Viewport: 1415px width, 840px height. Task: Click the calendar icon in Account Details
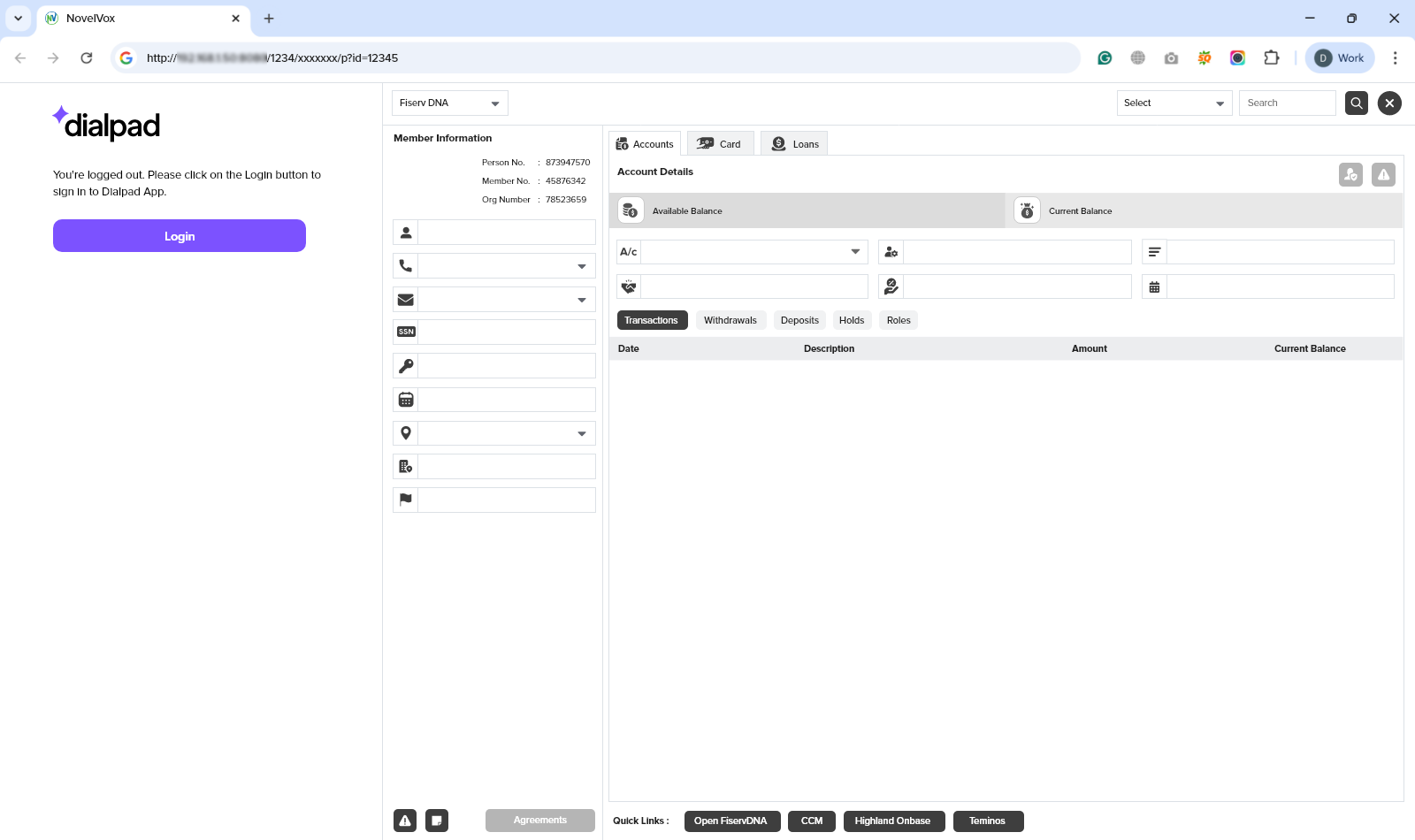pyautogui.click(x=1155, y=286)
